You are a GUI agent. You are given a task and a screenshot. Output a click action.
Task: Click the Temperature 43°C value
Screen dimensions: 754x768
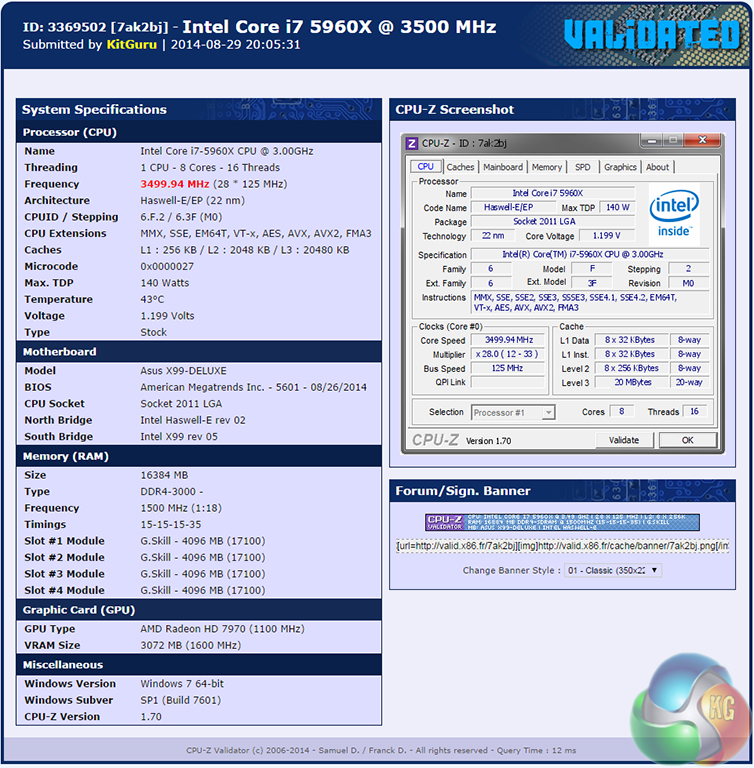tap(152, 299)
